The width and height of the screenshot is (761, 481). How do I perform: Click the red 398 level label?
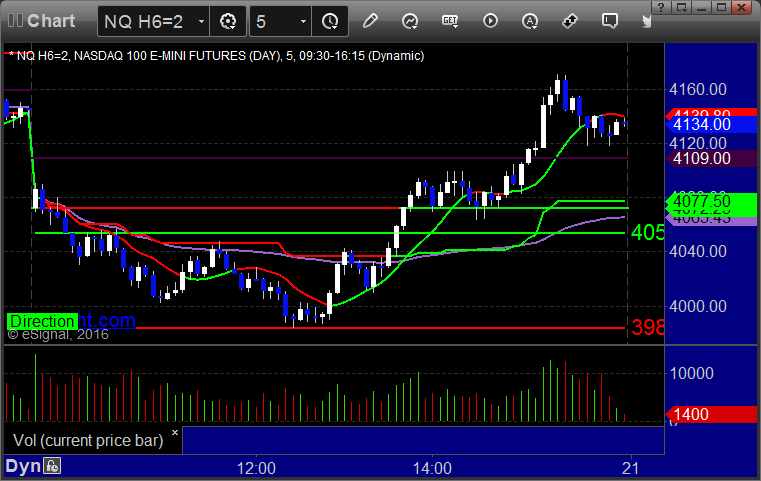pos(648,327)
